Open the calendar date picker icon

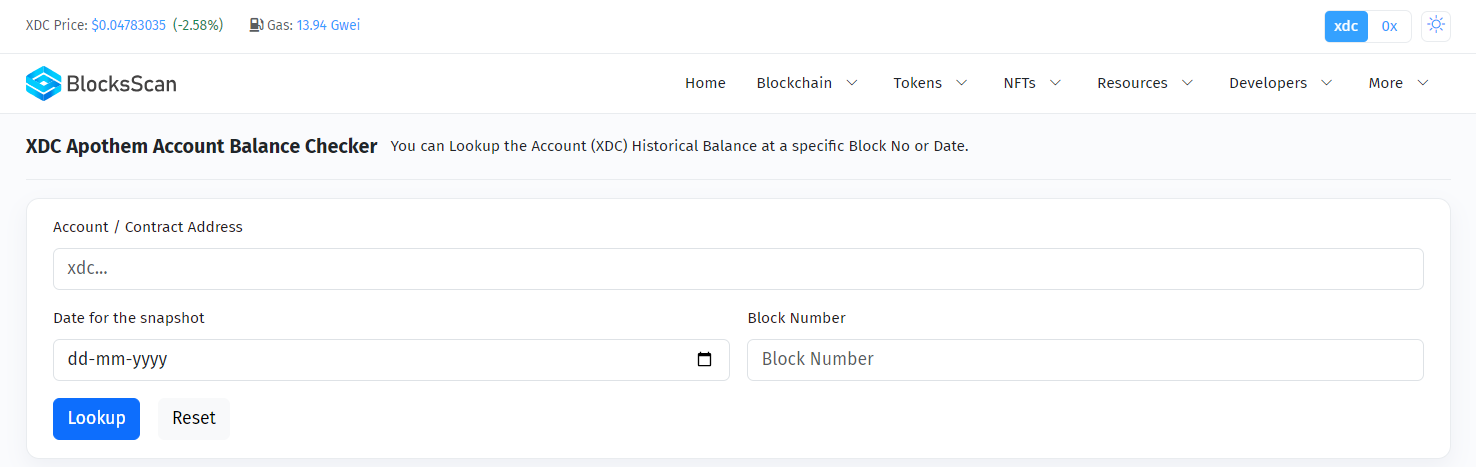pyautogui.click(x=704, y=360)
